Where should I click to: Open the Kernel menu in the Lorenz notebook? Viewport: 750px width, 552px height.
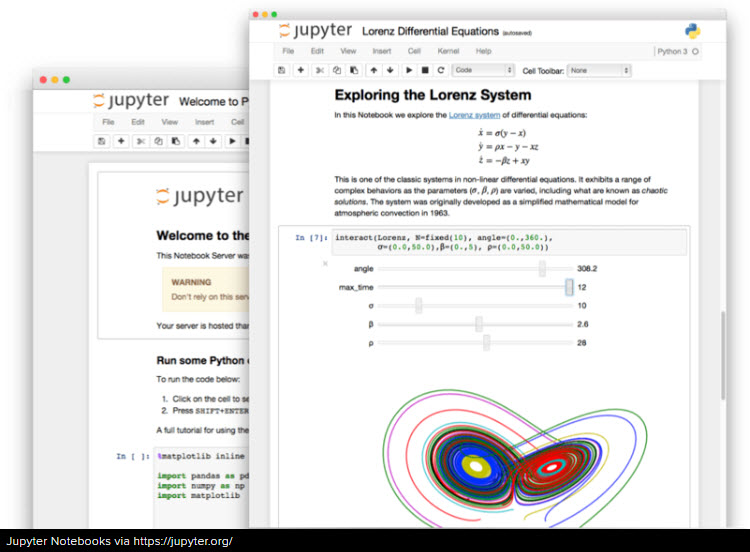coord(448,50)
